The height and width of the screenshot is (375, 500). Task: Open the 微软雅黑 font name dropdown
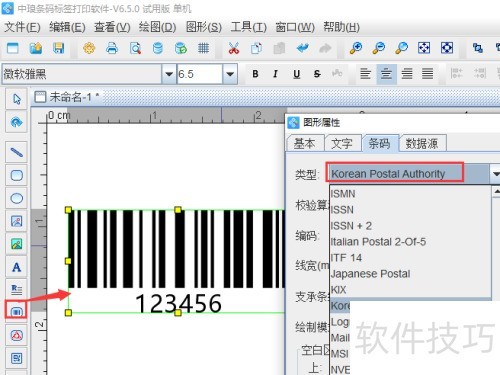point(169,74)
